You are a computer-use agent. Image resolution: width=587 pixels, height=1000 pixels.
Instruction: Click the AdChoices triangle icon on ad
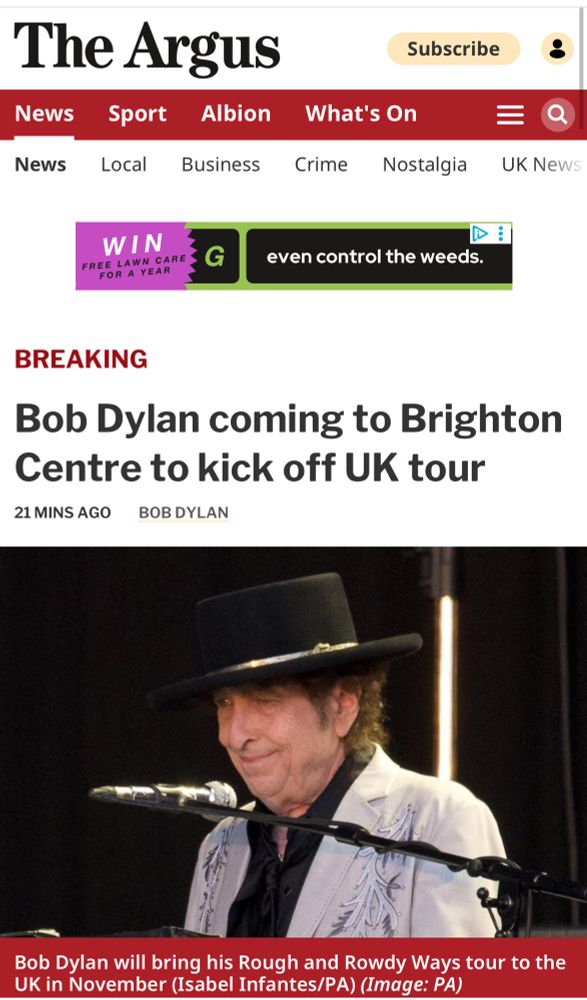click(480, 233)
